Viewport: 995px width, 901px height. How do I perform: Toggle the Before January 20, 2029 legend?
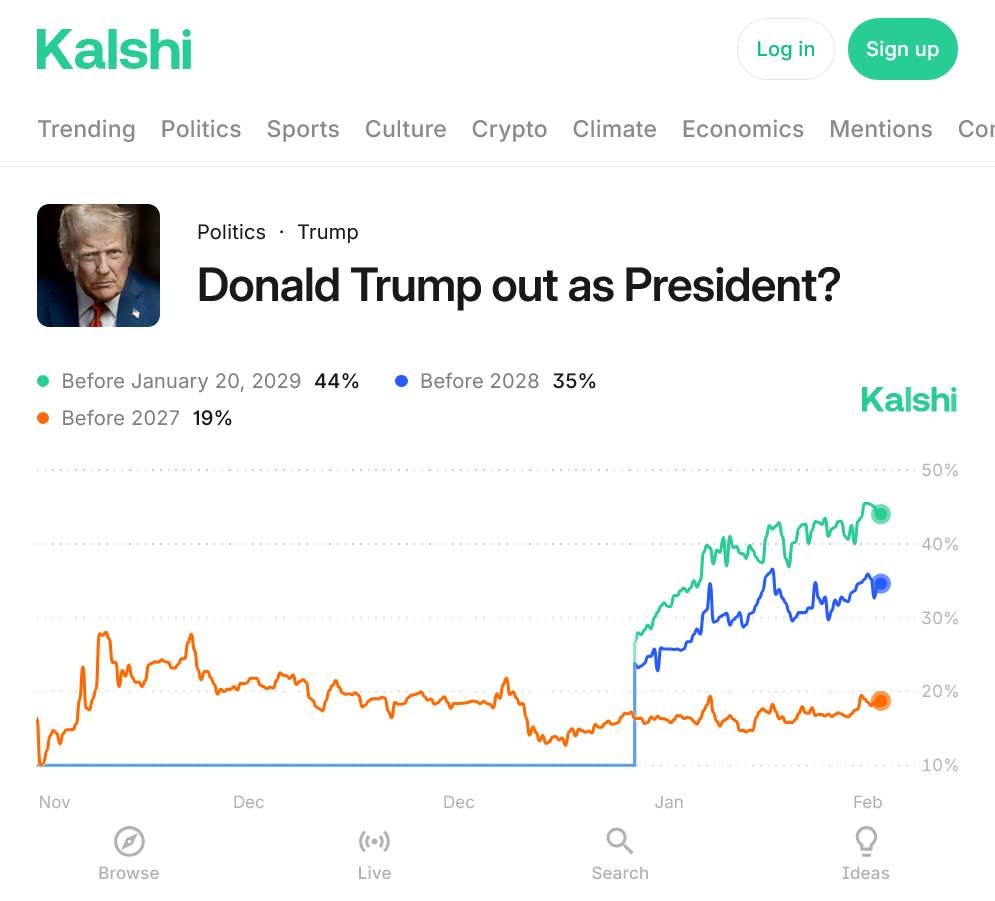pyautogui.click(x=181, y=381)
